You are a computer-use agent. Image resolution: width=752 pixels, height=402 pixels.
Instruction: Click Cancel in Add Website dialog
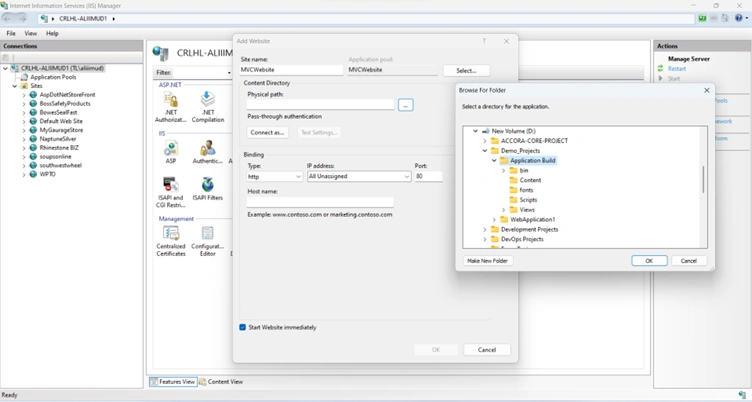[x=487, y=350]
